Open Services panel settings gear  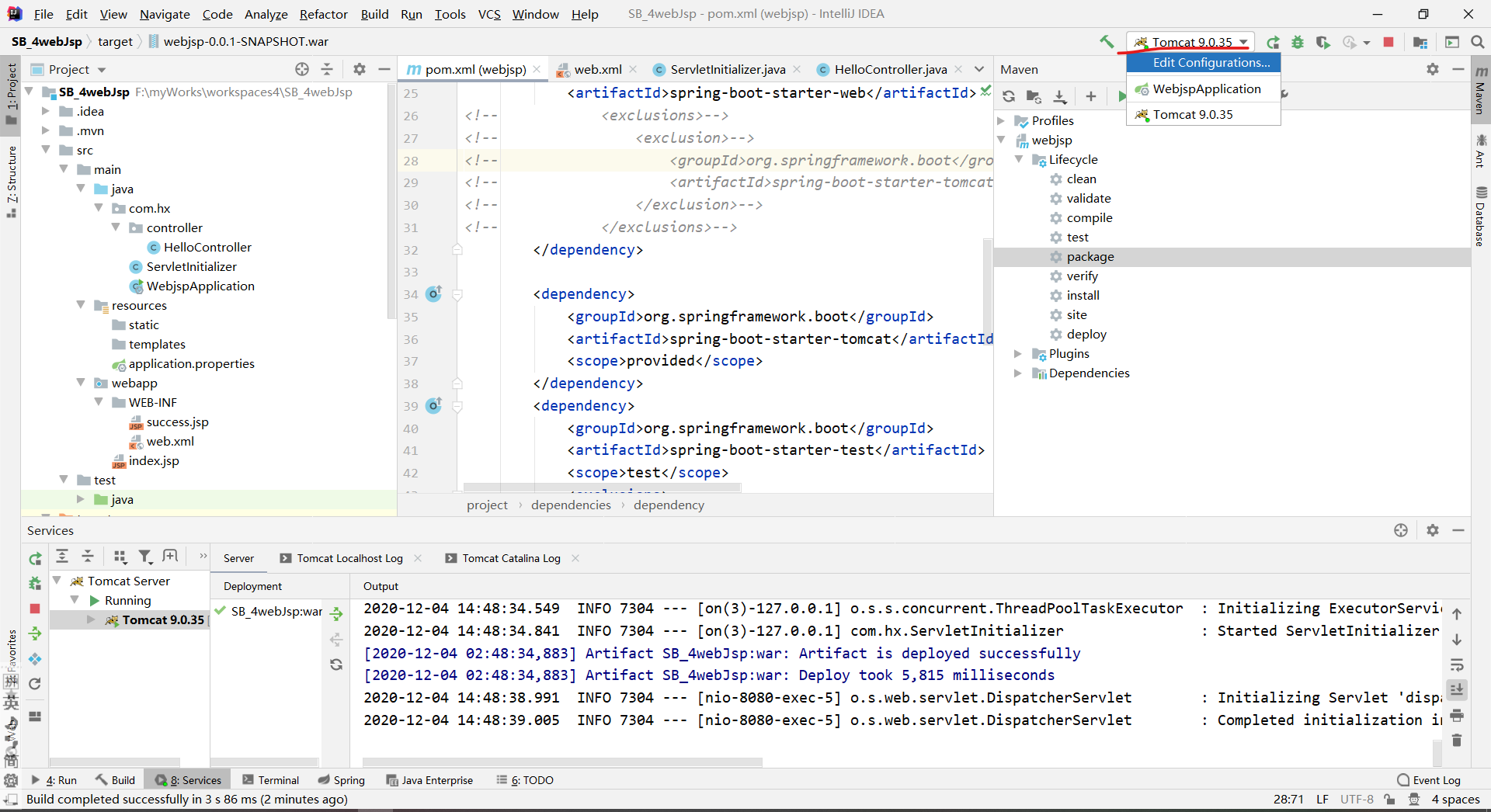(x=1433, y=530)
